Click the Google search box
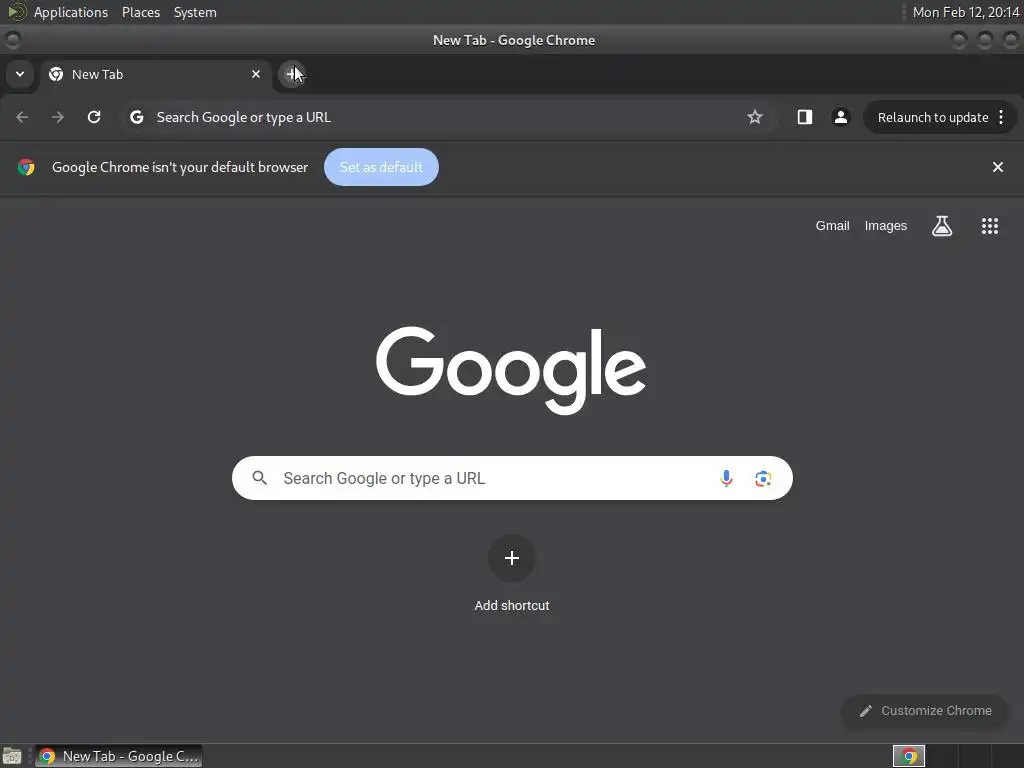This screenshot has height=768, width=1024. [x=512, y=478]
